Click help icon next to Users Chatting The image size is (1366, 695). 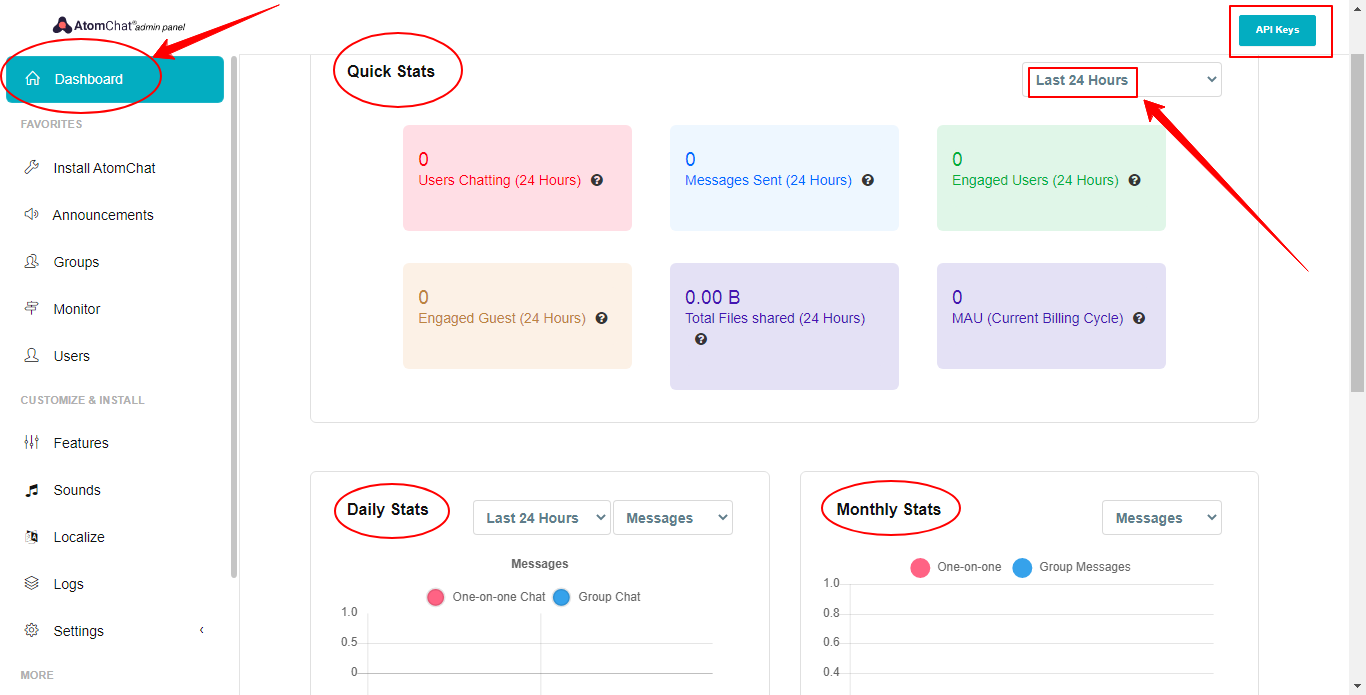[x=597, y=181]
